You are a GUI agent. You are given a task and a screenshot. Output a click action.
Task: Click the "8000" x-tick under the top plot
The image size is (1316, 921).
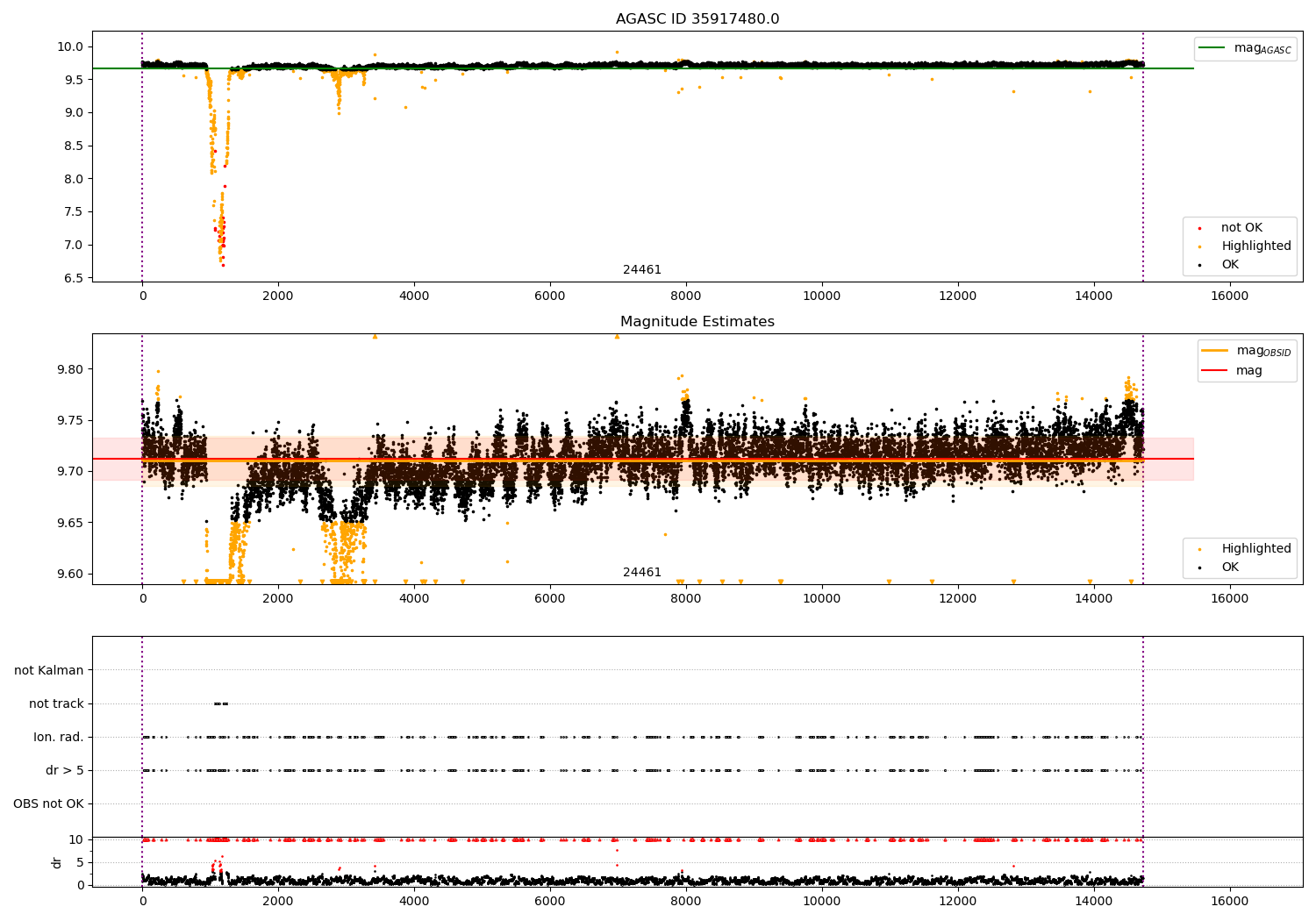(686, 296)
